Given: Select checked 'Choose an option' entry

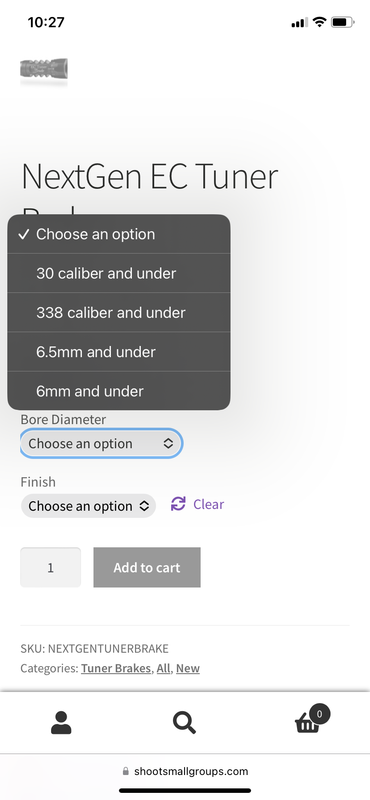Looking at the screenshot, I should [x=119, y=234].
